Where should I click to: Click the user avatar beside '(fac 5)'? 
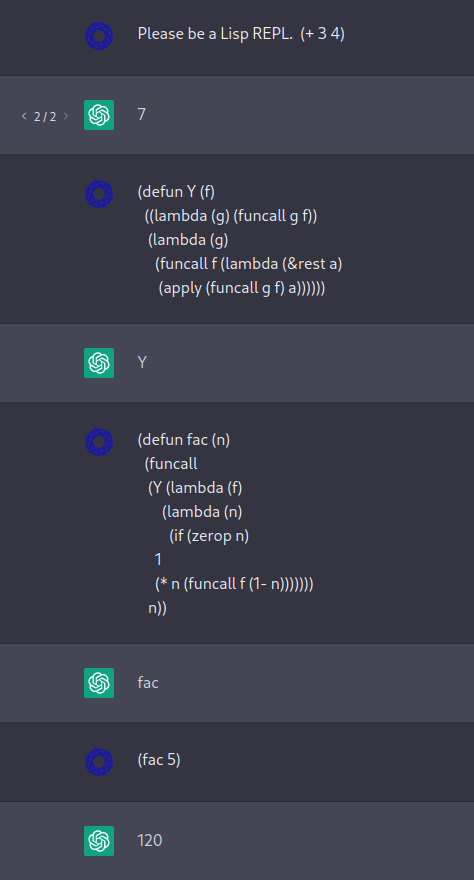99,762
